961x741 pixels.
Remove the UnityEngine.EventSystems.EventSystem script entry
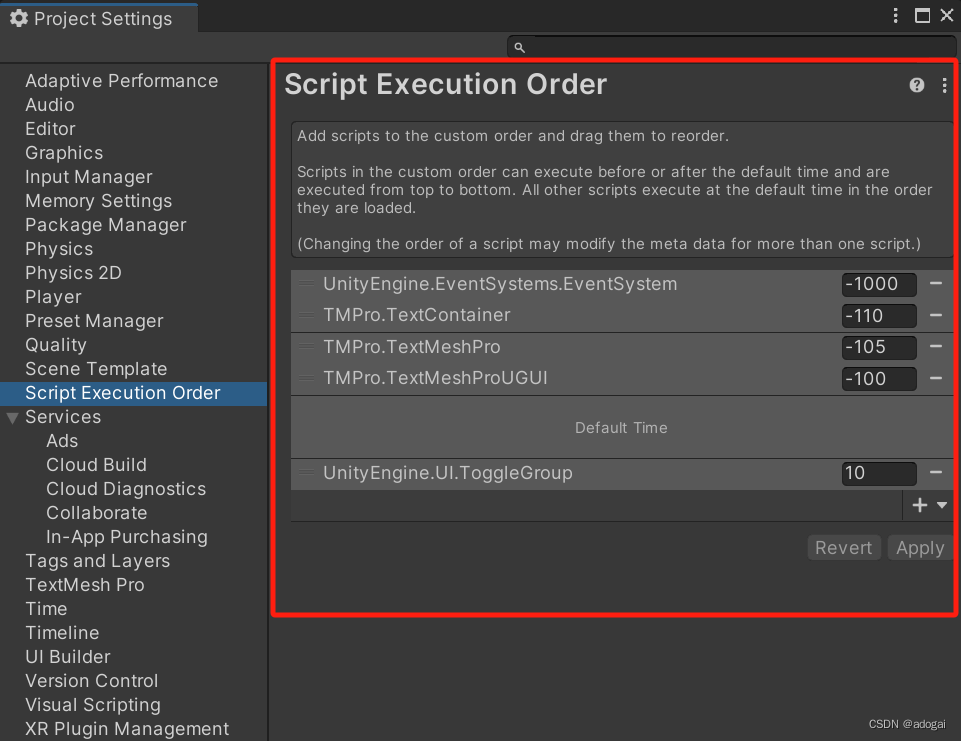pos(936,283)
